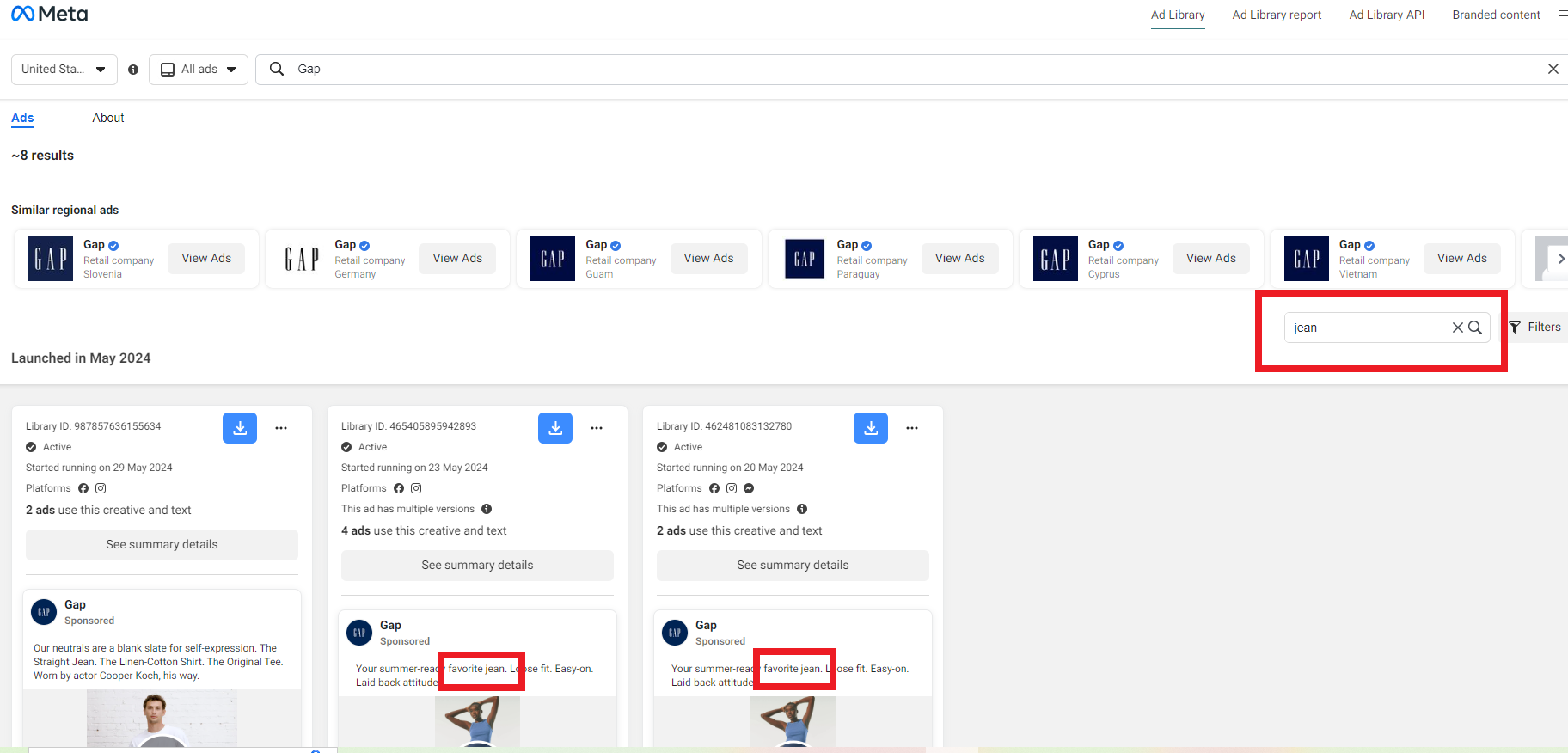Viewport: 1568px width, 753px height.
Task: Click '~8 results' text
Action: point(42,156)
